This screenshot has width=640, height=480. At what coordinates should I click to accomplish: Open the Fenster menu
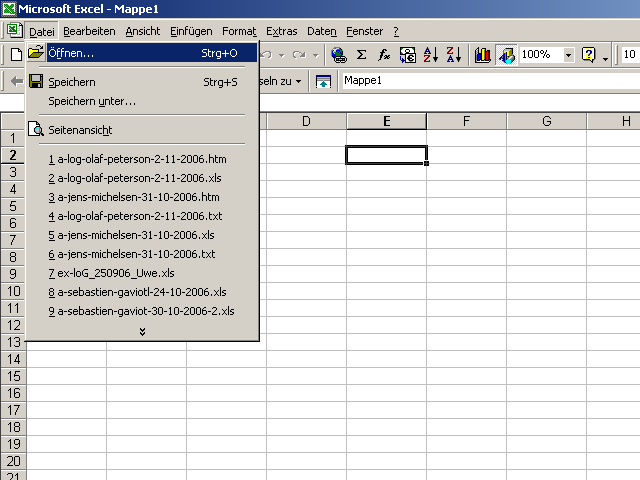point(364,31)
